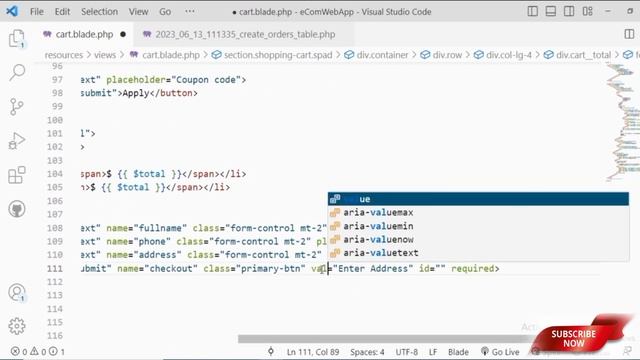Screen dimensions: 640x360
Task: Click name="fullname" attribute text
Action: pyautogui.click(x=147, y=228)
